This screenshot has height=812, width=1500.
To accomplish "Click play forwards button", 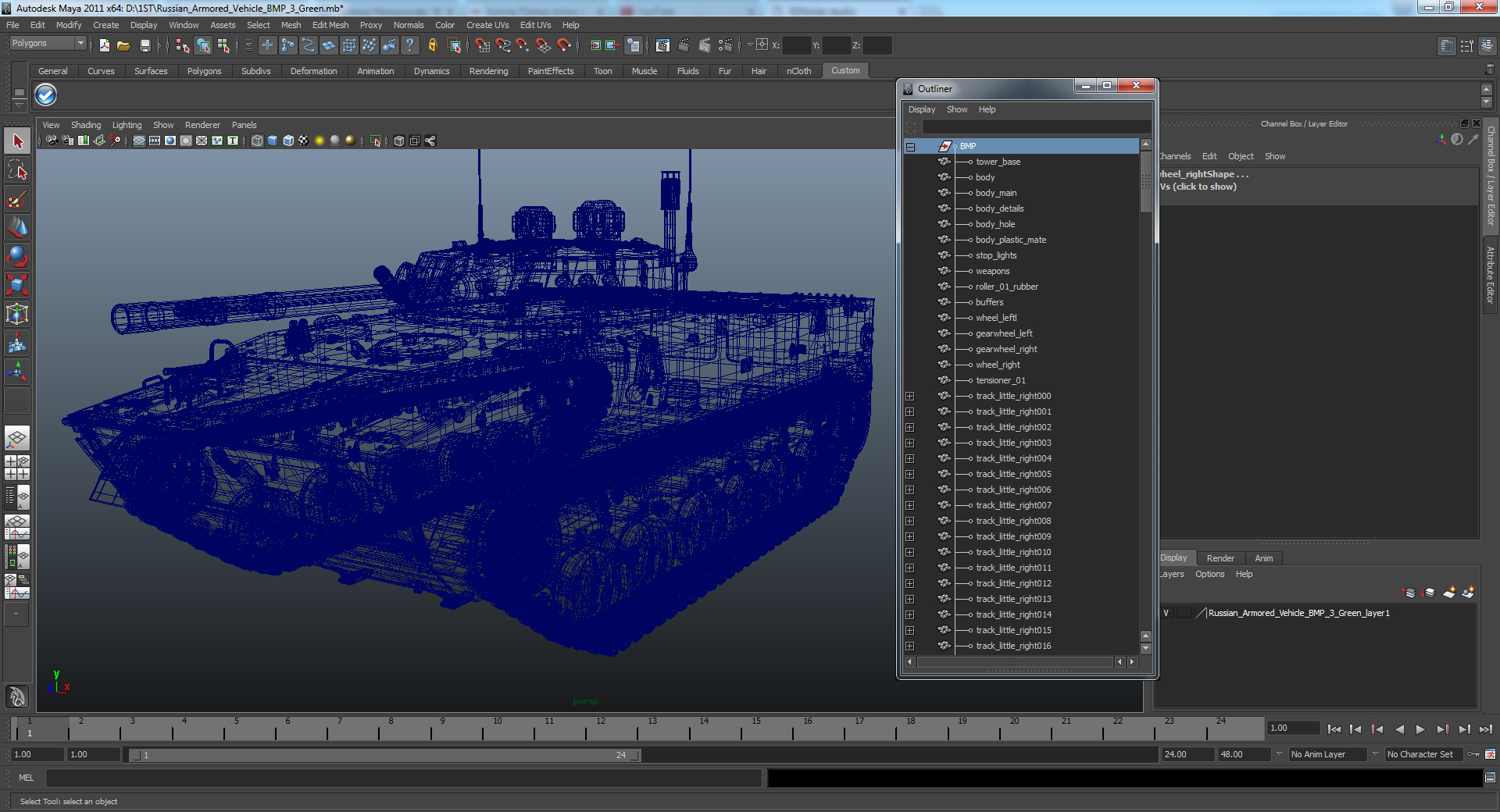I will point(1420,729).
